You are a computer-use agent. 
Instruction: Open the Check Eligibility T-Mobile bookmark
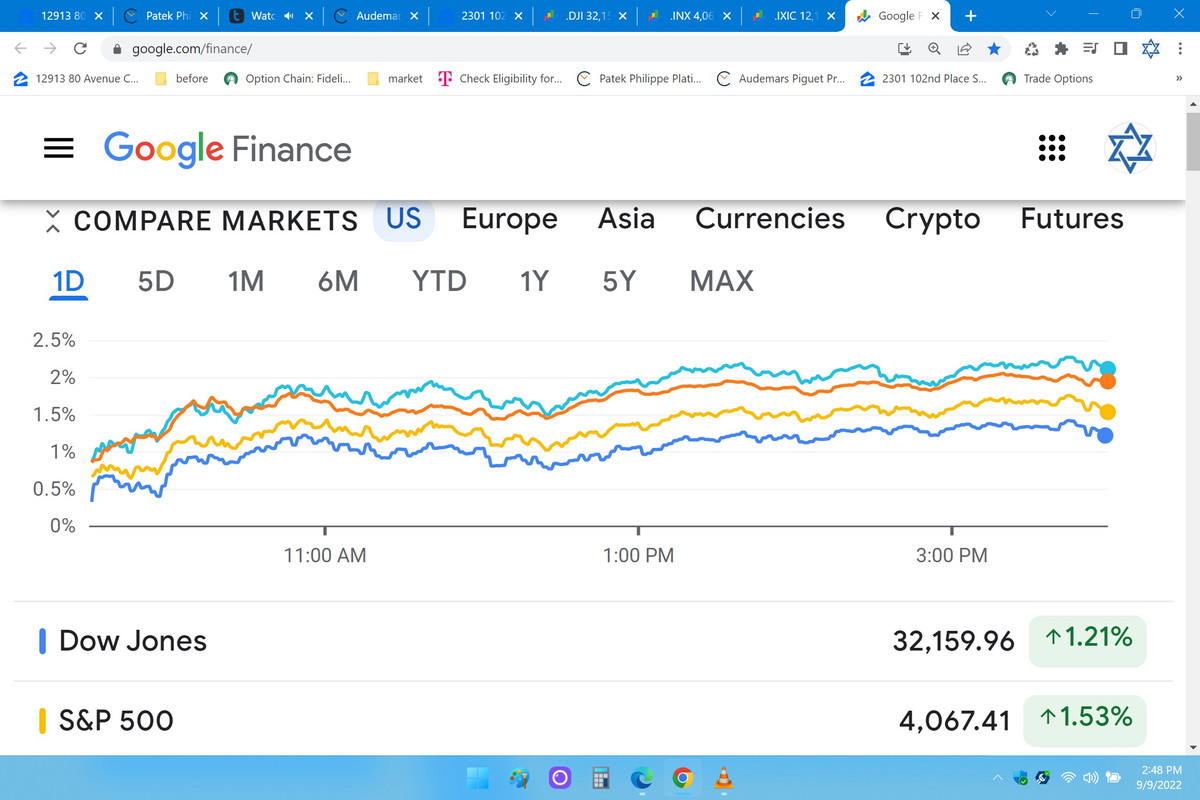500,78
